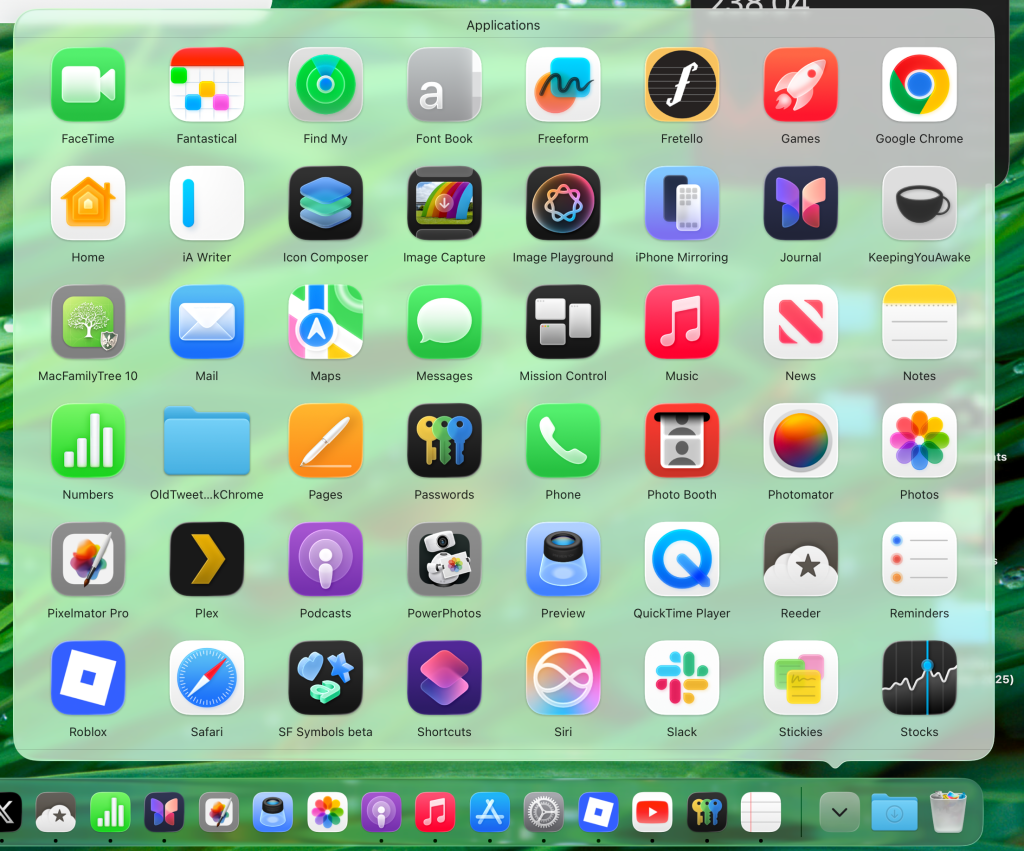Open the Stocks app
This screenshot has width=1024, height=851.
pyautogui.click(x=919, y=678)
